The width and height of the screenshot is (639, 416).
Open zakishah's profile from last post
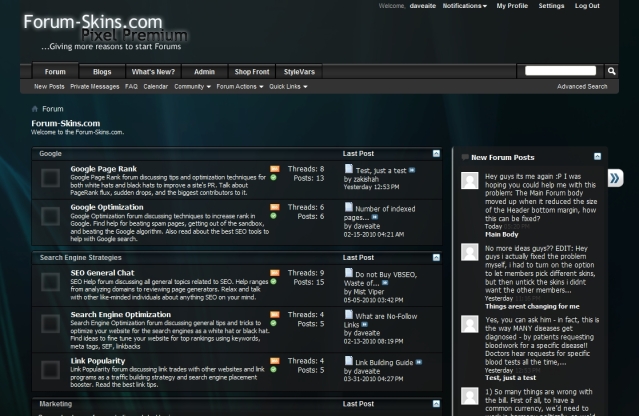[x=366, y=179]
